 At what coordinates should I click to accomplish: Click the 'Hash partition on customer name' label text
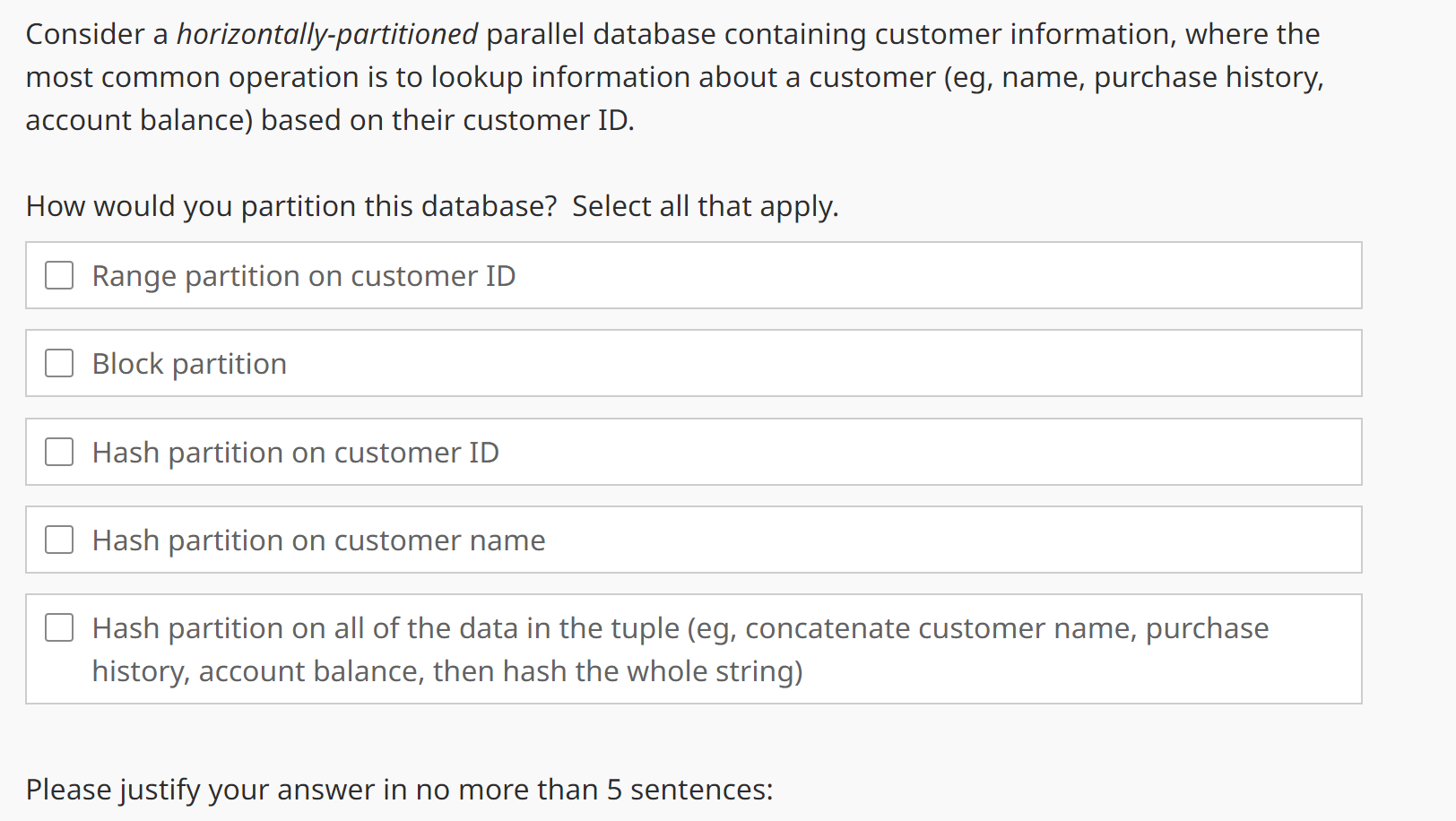(x=318, y=540)
